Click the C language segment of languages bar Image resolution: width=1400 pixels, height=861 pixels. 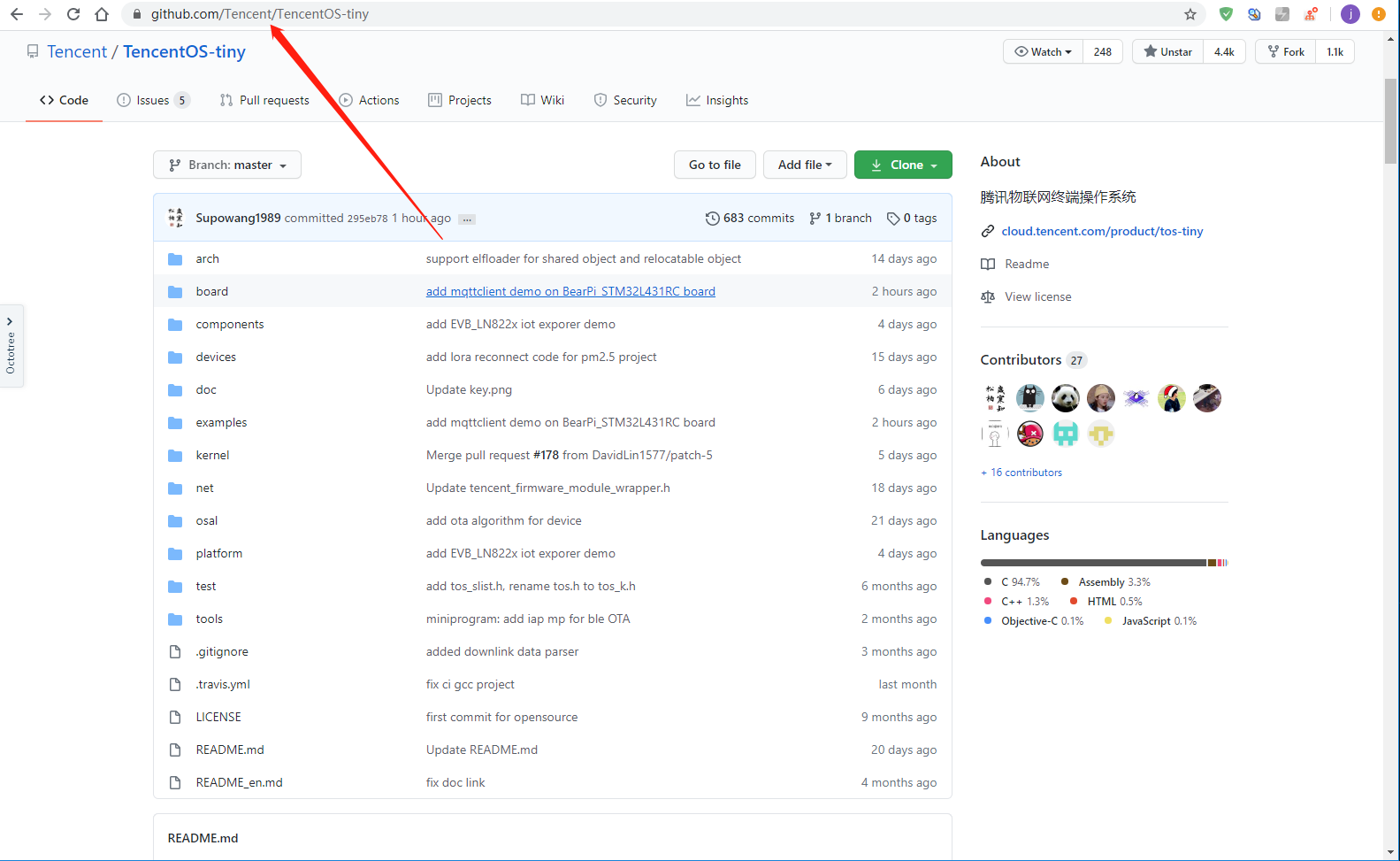pos(1093,563)
